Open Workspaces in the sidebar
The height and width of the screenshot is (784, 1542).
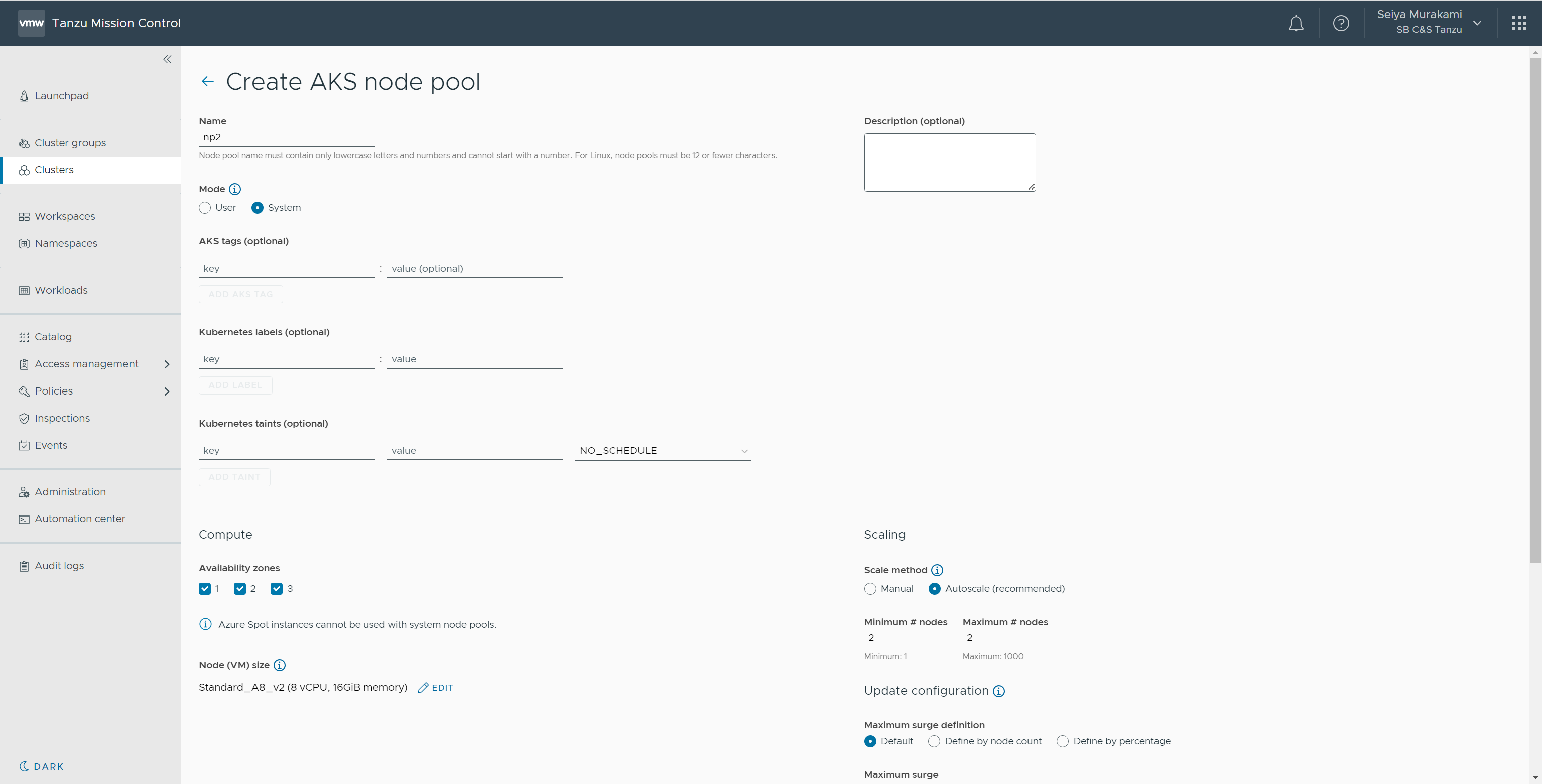(x=65, y=216)
